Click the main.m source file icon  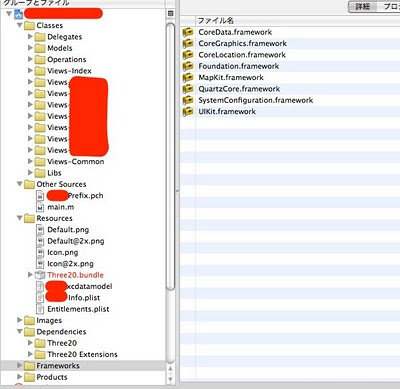point(40,207)
